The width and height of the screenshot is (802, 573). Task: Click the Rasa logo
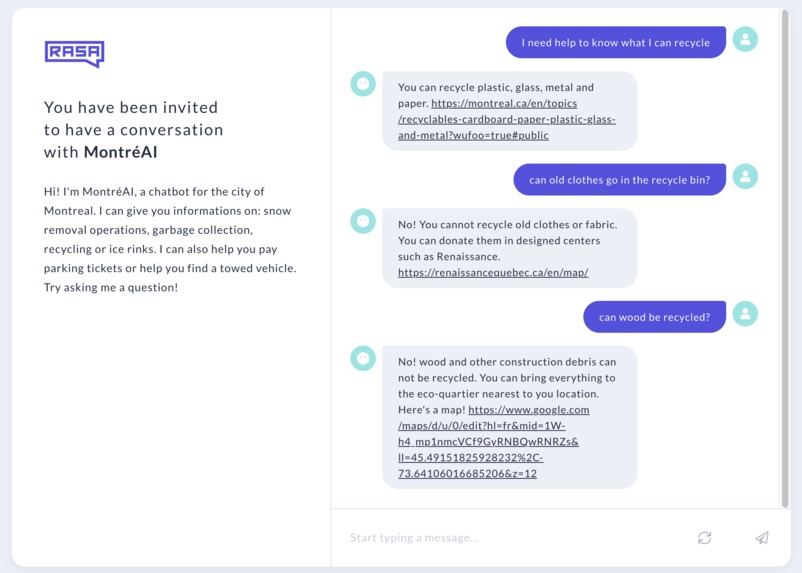coord(75,54)
